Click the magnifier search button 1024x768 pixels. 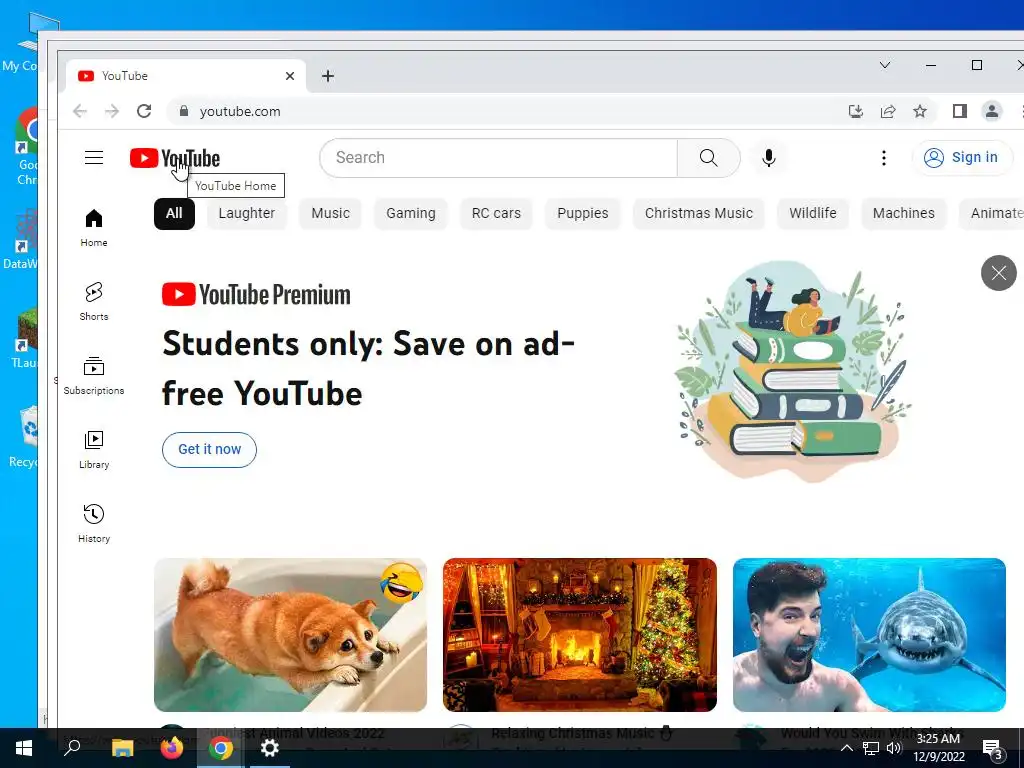(x=709, y=157)
